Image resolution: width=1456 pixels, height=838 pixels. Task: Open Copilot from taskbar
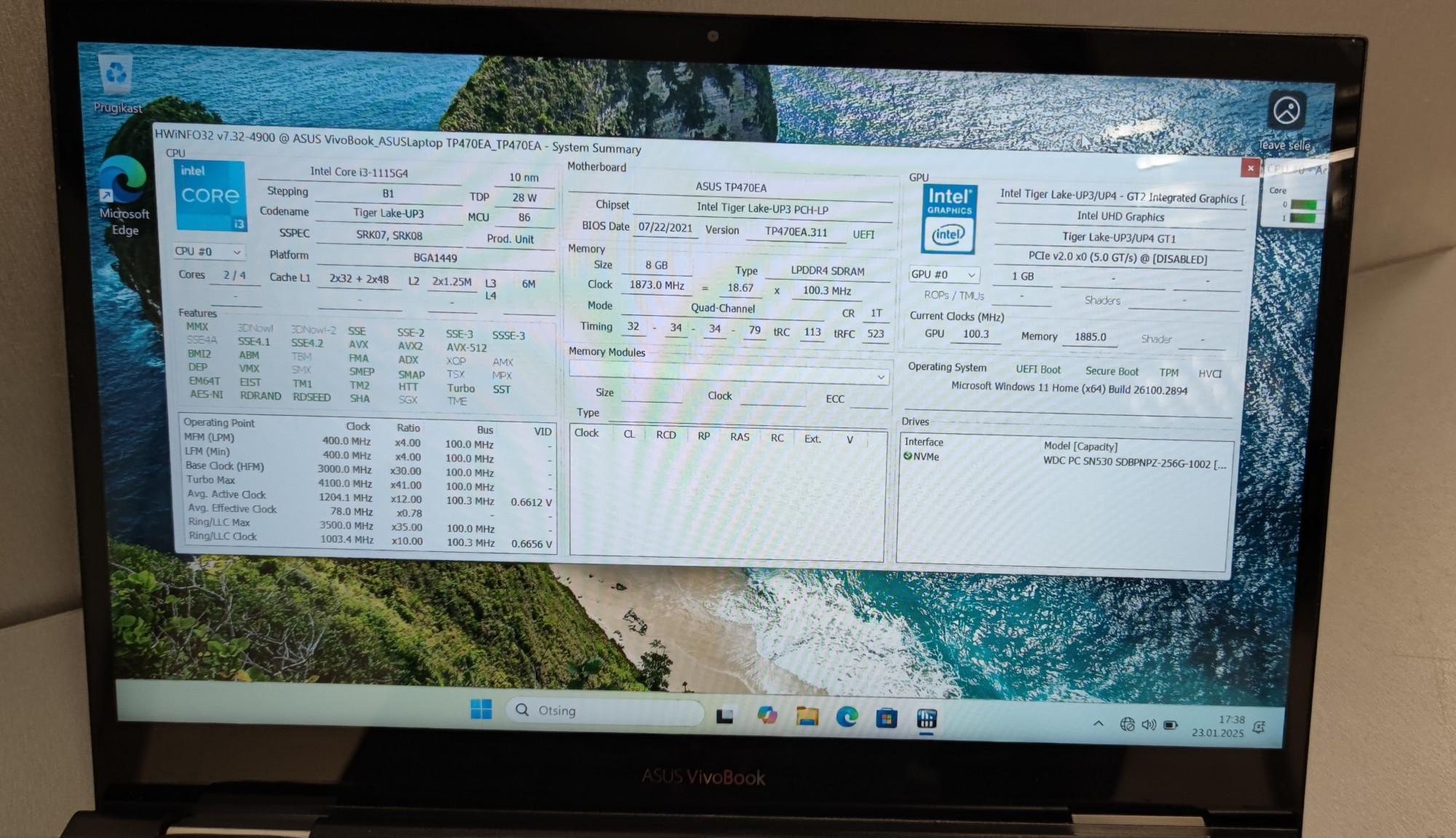[767, 716]
